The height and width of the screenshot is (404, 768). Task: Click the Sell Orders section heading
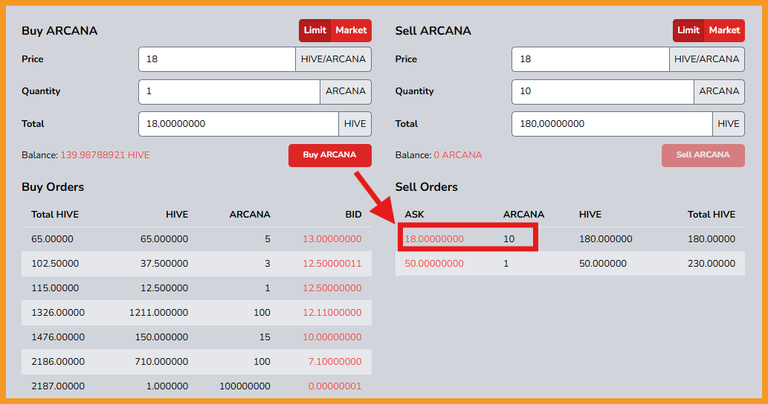(x=427, y=187)
